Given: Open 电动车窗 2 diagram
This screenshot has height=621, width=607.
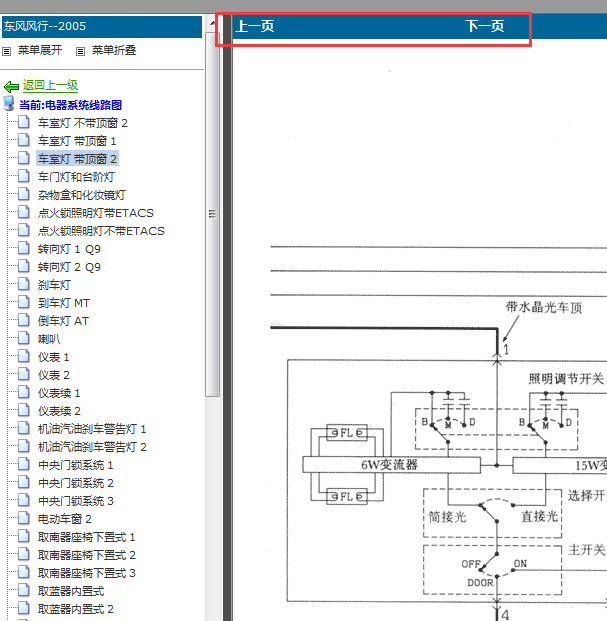Looking at the screenshot, I should pyautogui.click(x=65, y=519).
